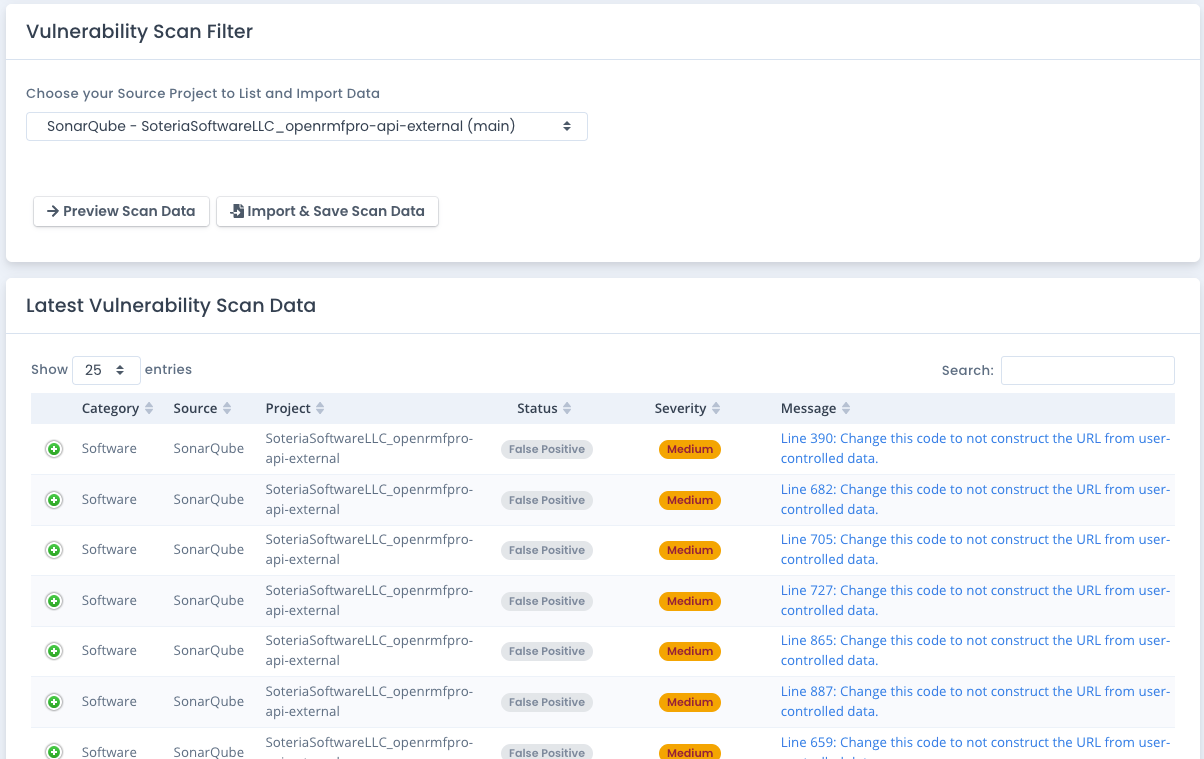
Task: Open Line 887 message link
Action: tap(975, 701)
